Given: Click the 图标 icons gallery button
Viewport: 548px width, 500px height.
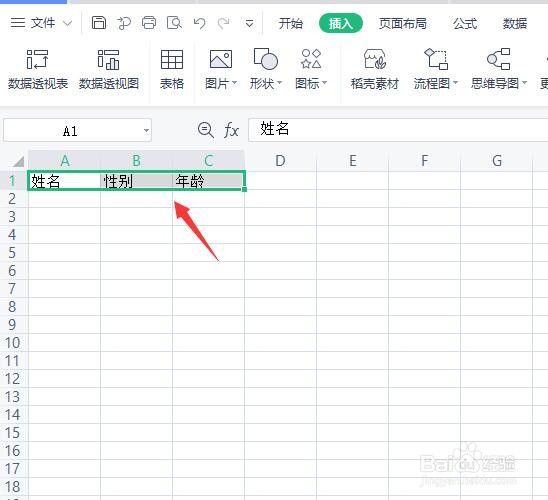Looking at the screenshot, I should coord(311,59).
